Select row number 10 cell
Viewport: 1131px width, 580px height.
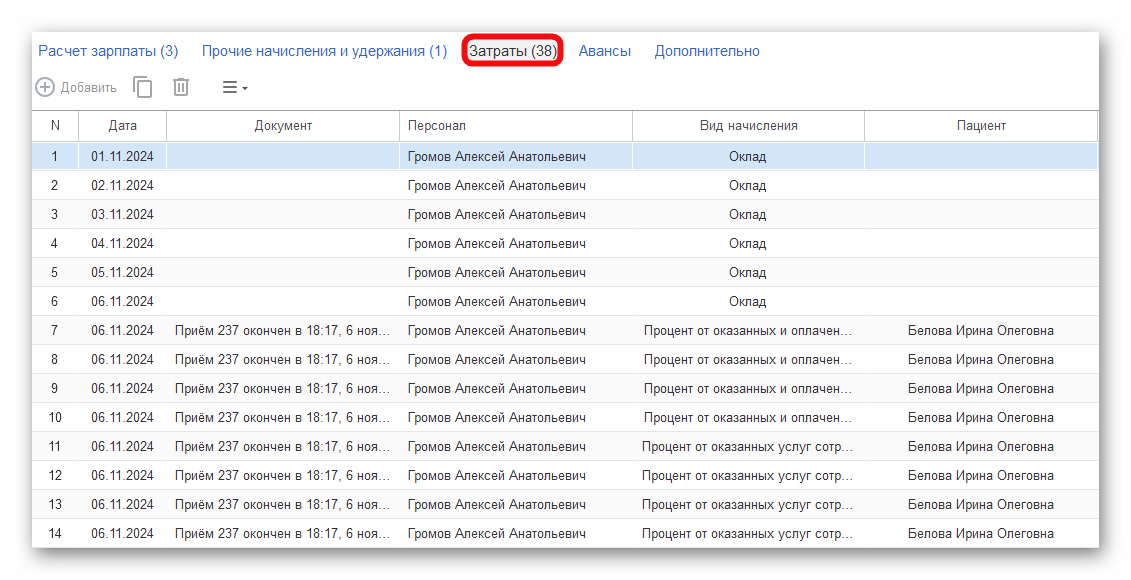(x=55, y=417)
